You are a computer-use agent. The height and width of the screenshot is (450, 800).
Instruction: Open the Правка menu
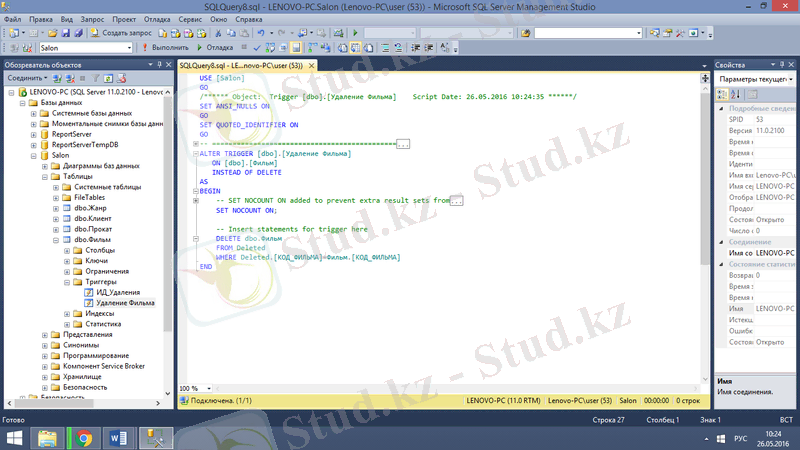[x=41, y=19]
